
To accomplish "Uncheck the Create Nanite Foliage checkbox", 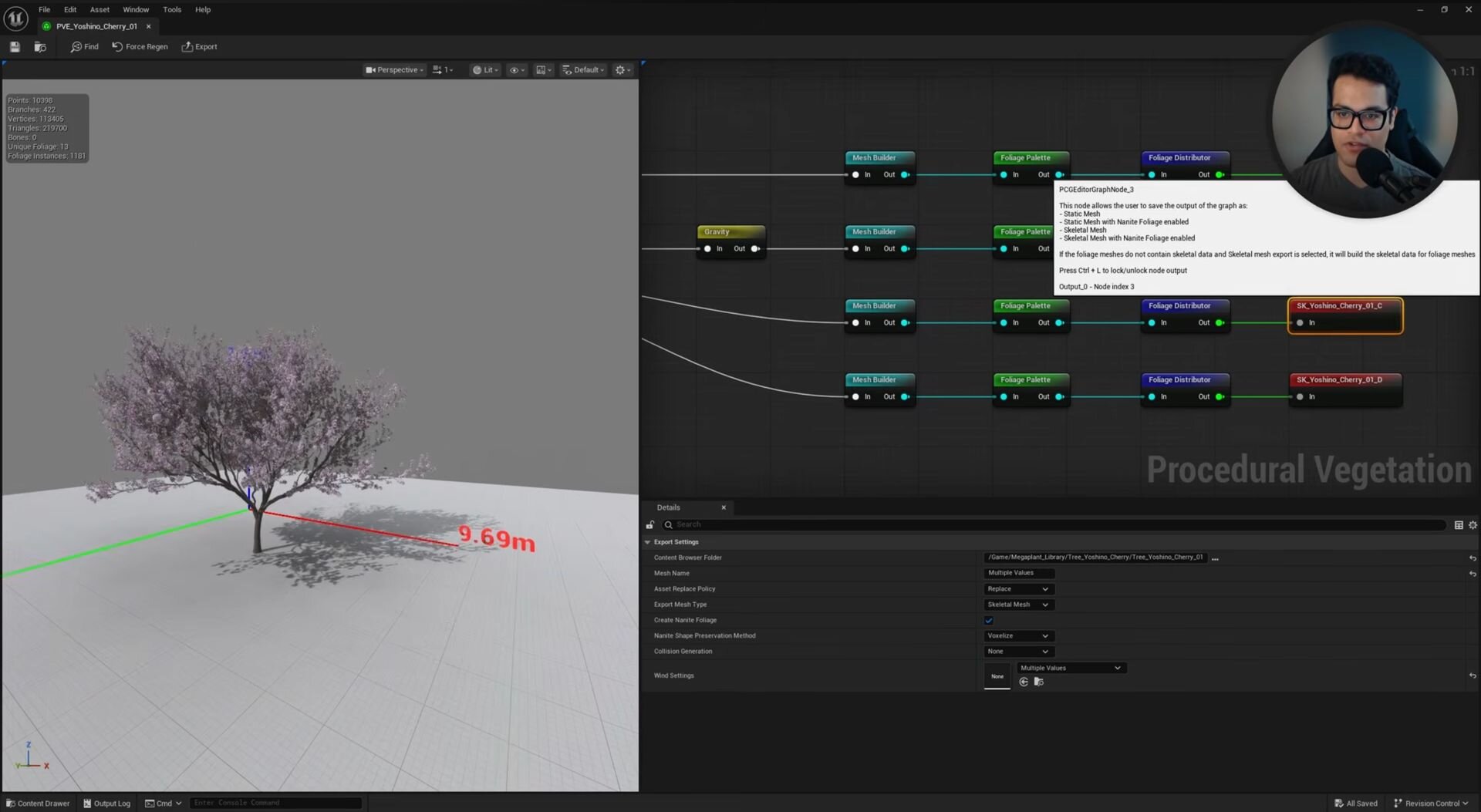I will coord(989,621).
